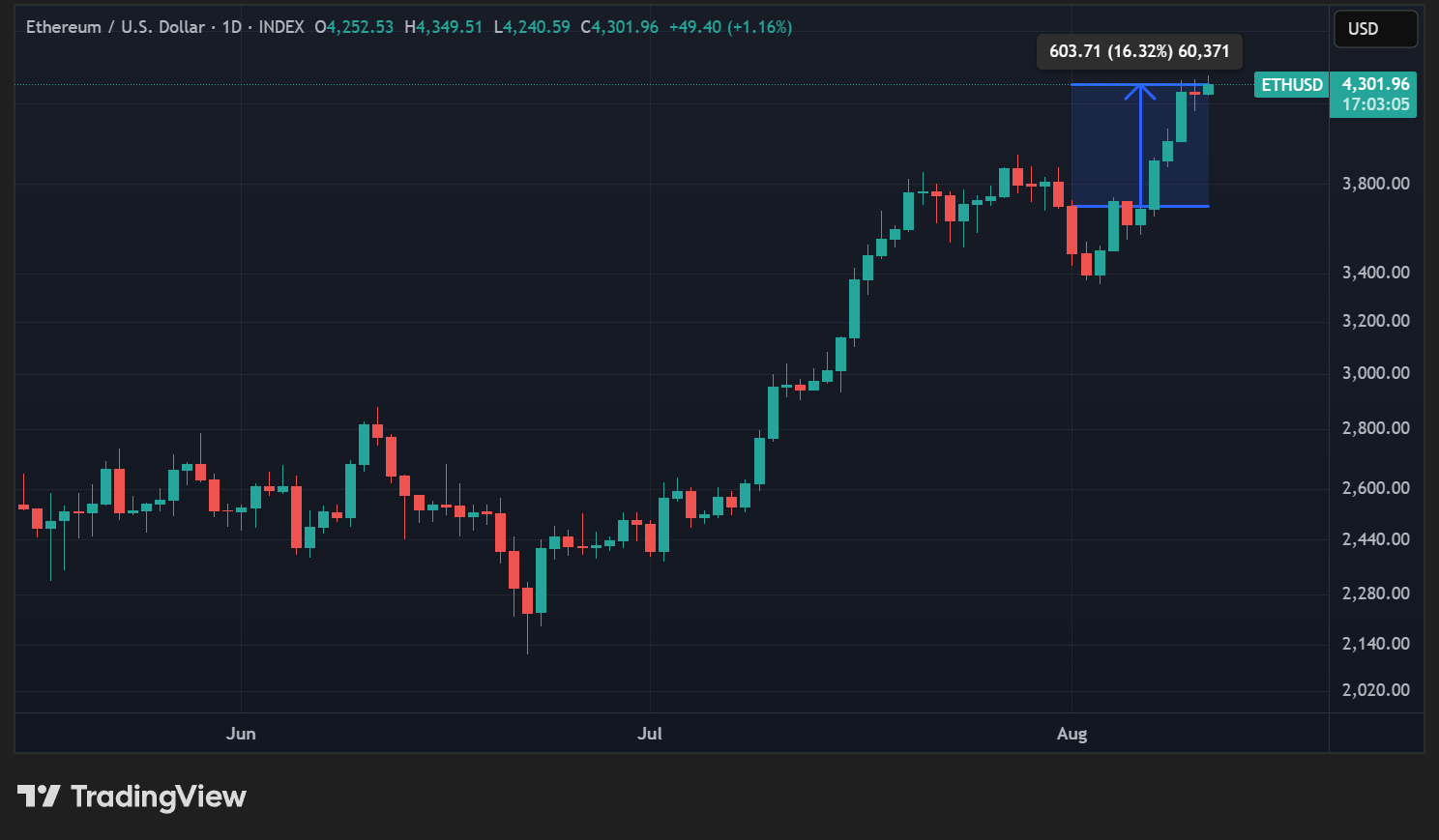Click the Aug label on the time axis
This screenshot has width=1439, height=840.
(1072, 734)
